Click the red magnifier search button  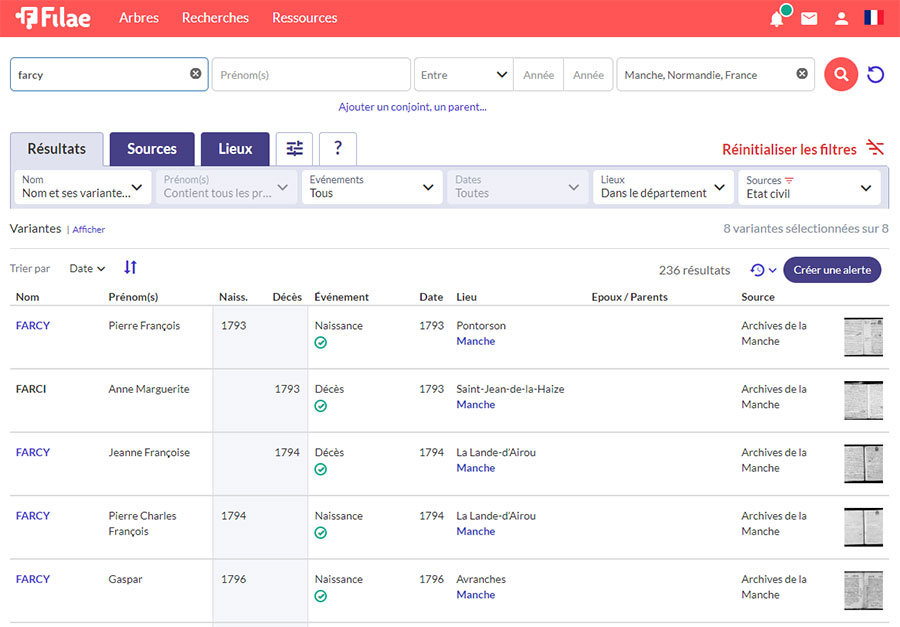pos(841,75)
